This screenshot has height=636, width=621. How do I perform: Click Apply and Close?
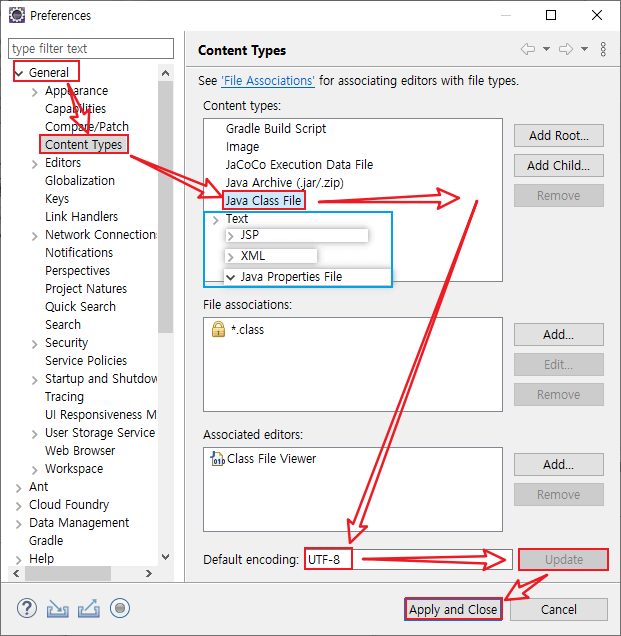pos(453,609)
